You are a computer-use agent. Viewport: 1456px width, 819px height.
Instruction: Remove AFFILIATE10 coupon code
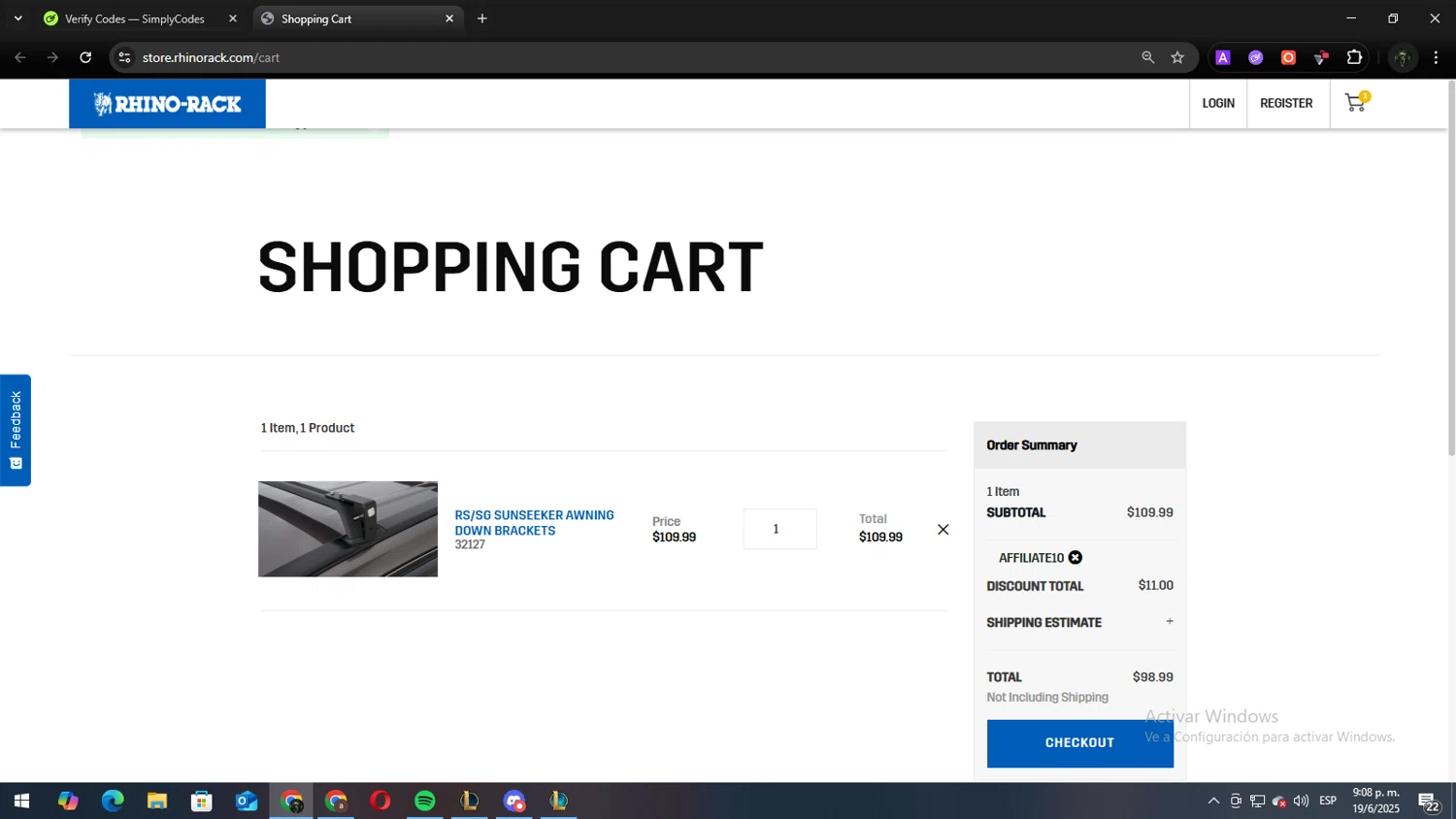click(x=1075, y=558)
